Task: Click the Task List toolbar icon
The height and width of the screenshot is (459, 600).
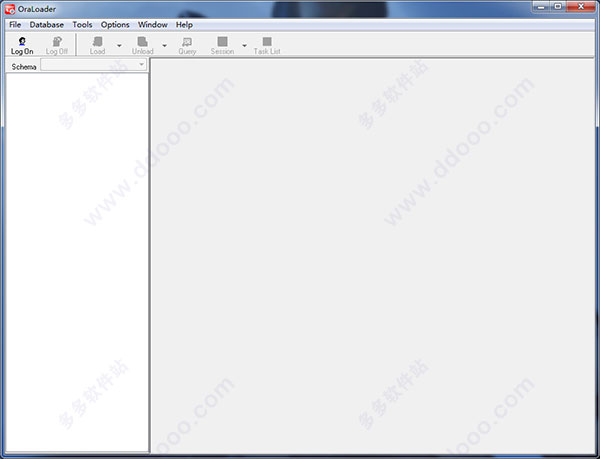Action: pyautogui.click(x=267, y=46)
